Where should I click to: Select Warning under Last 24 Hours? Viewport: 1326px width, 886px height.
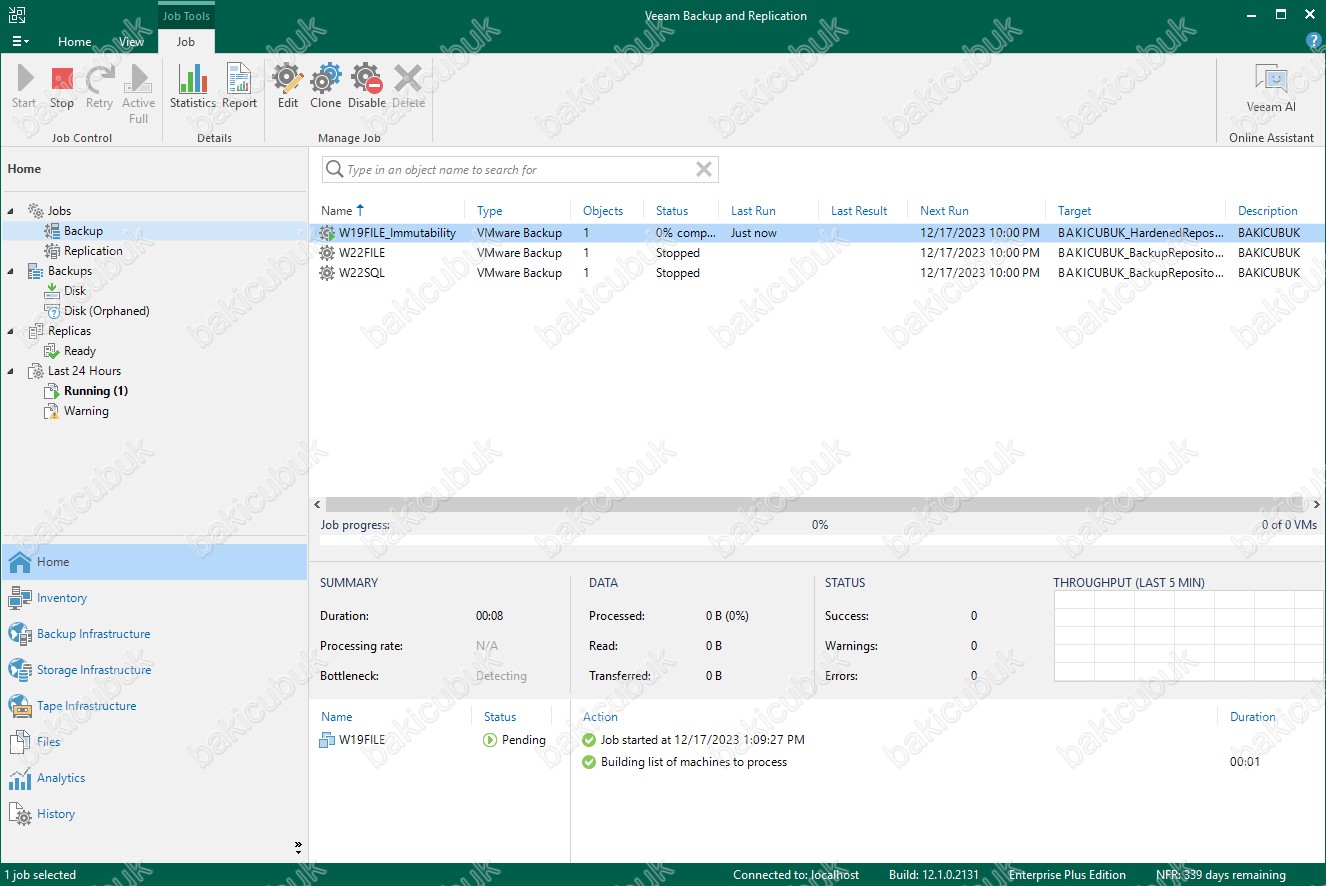coord(86,411)
